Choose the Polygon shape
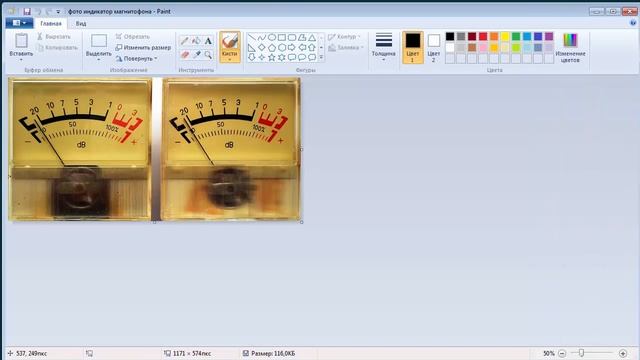This screenshot has width=640, height=360. coord(302,38)
